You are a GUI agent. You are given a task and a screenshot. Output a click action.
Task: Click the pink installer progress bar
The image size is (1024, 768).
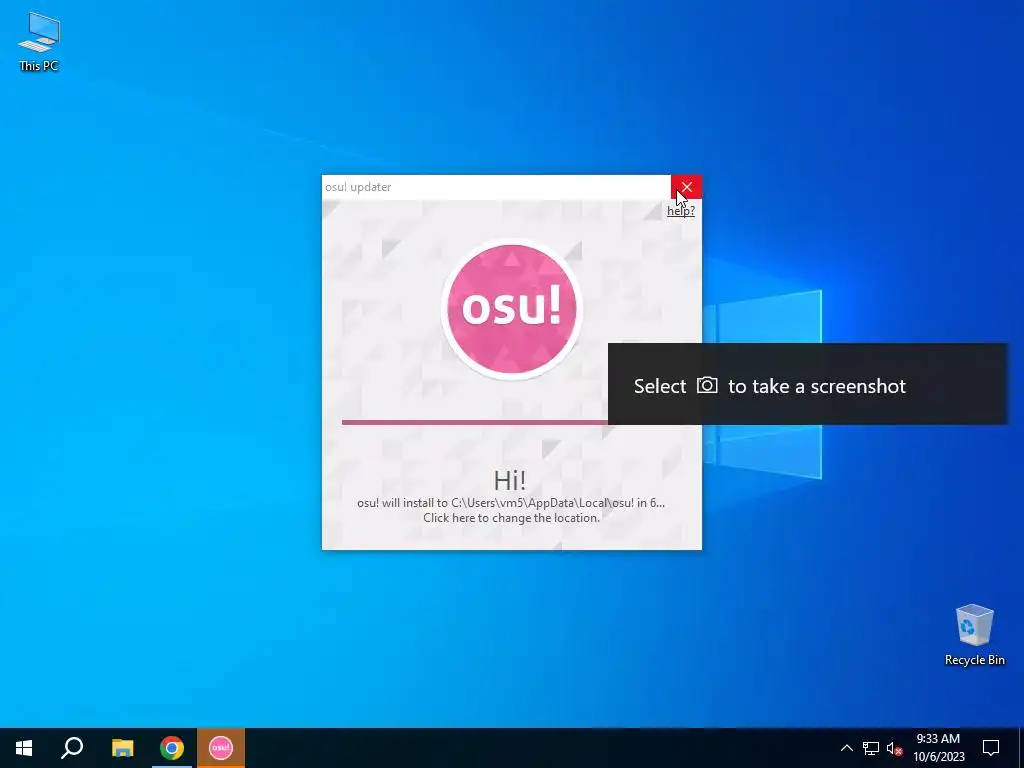click(475, 422)
